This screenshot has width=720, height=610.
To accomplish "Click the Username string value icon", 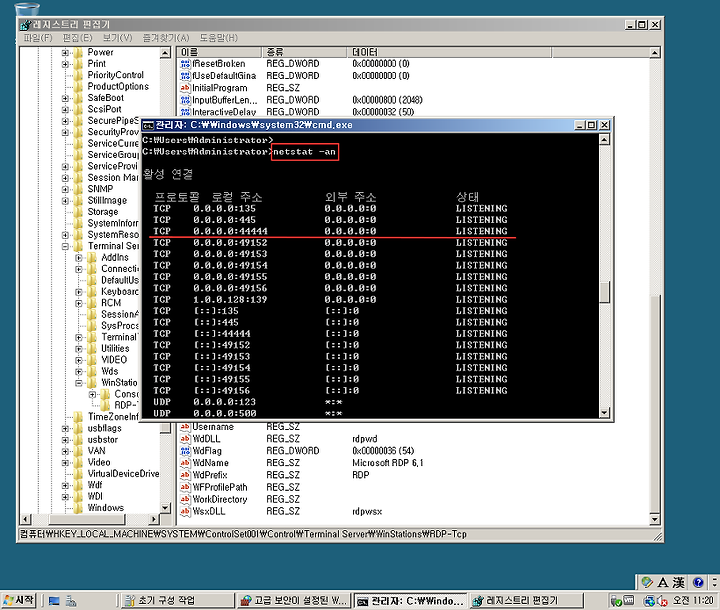I will point(185,427).
